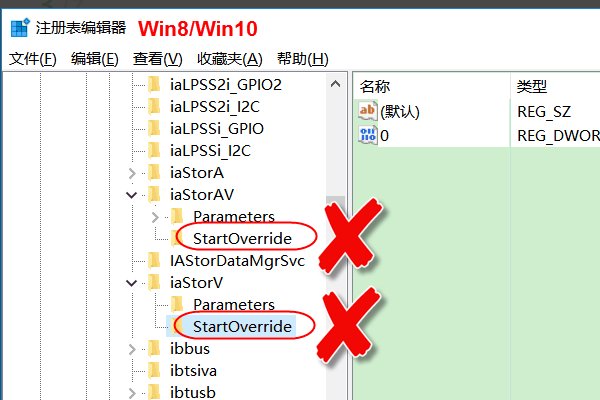Click the iaLPSSi_GPIO key name
600x400 pixels.
(217, 129)
